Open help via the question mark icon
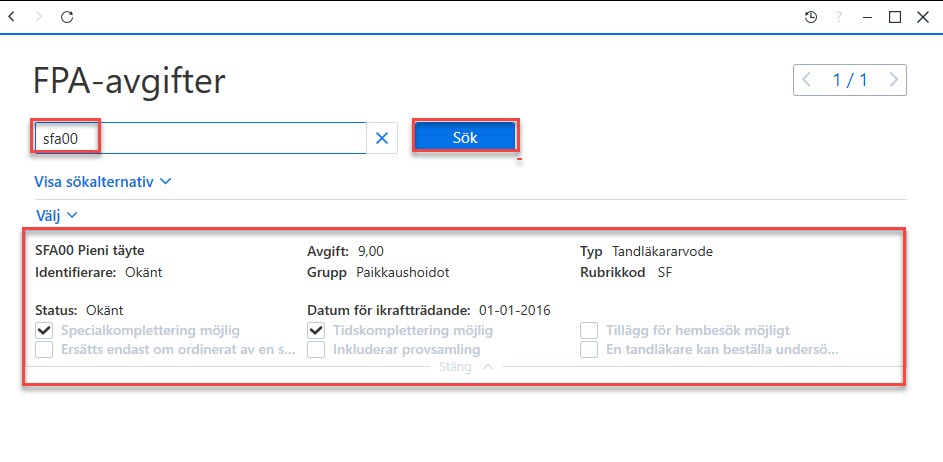The width and height of the screenshot is (943, 462). click(x=839, y=17)
